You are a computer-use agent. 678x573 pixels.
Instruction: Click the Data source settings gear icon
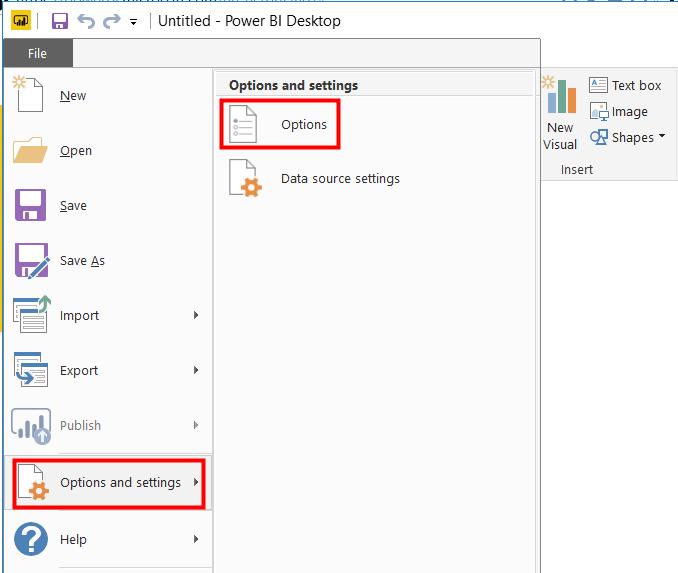(x=245, y=178)
